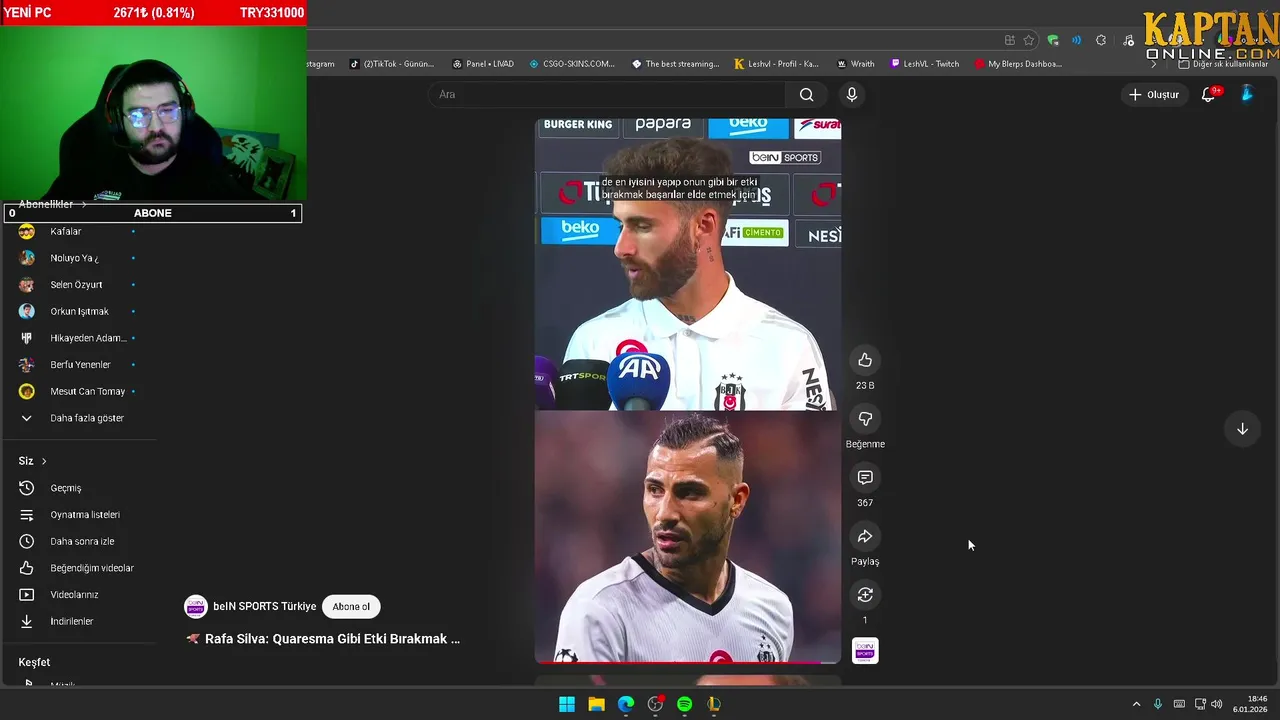Open Microsoft Edge from the taskbar
Image resolution: width=1280 pixels, height=720 pixels.
pos(626,704)
